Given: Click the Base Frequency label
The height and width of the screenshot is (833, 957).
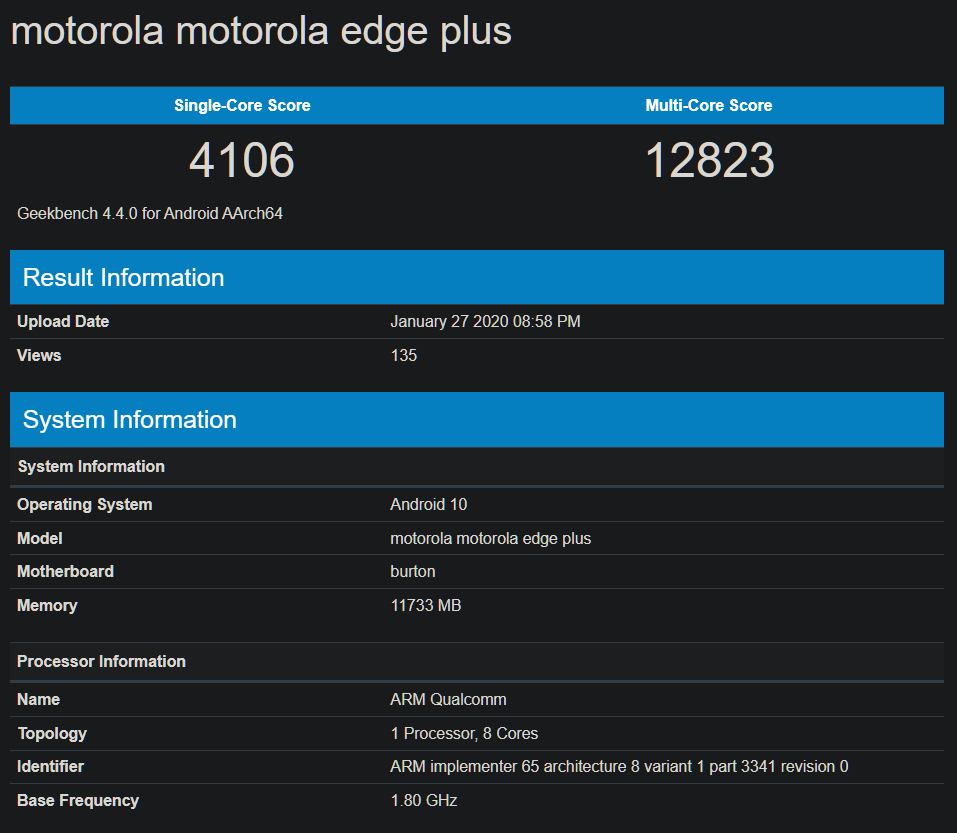Looking at the screenshot, I should coord(78,801).
